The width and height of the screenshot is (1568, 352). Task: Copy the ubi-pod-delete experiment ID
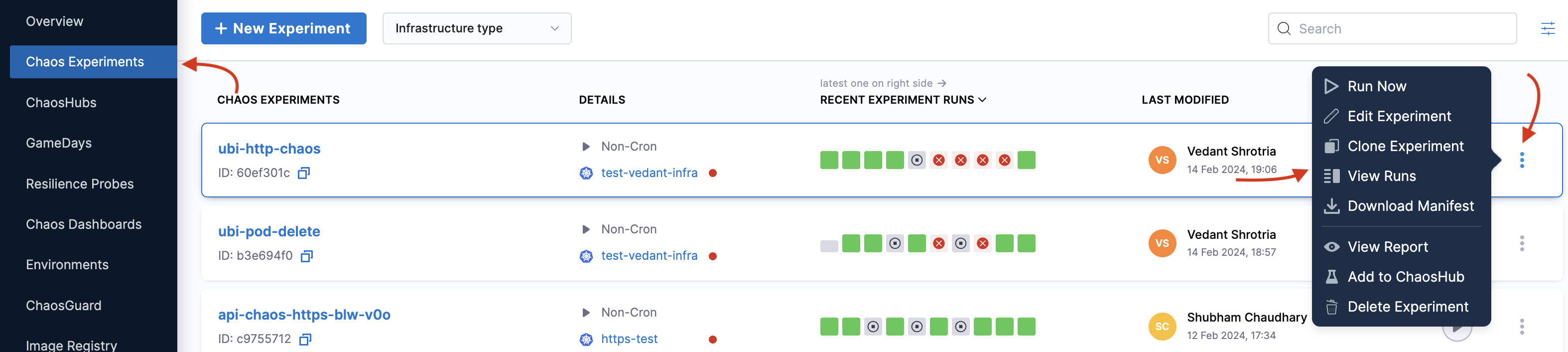click(x=307, y=256)
